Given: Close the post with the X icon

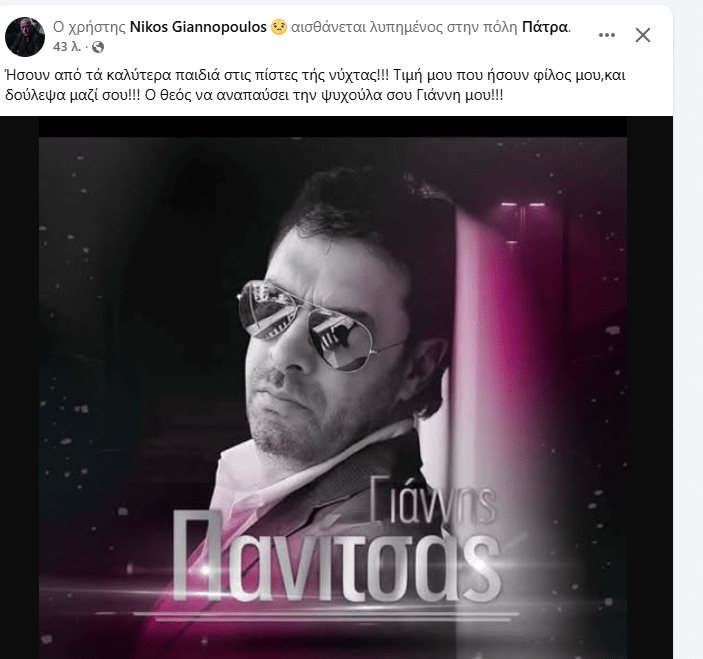Looking at the screenshot, I should point(643,35).
